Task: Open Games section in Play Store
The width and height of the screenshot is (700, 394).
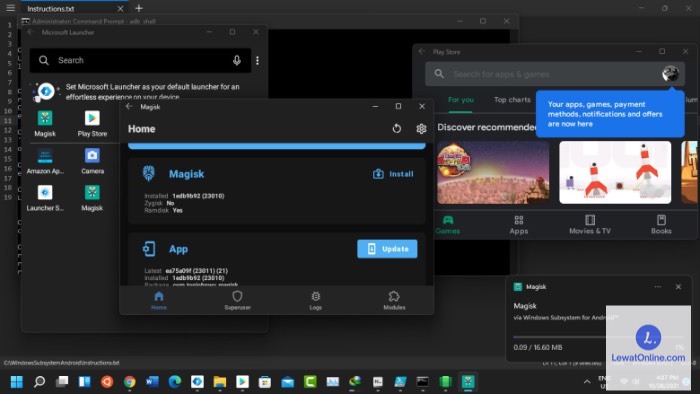Action: (x=447, y=224)
